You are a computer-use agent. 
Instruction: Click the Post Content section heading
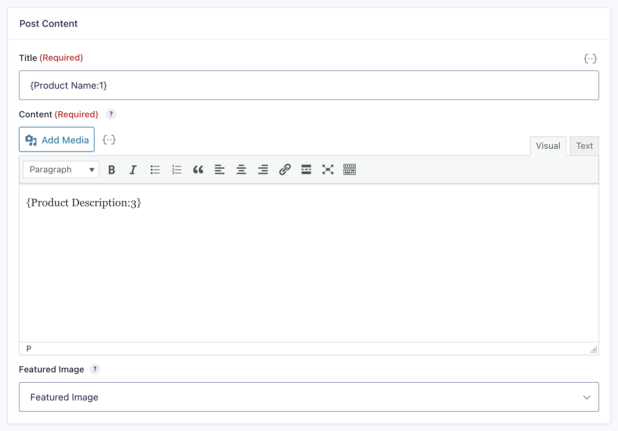pos(48,24)
